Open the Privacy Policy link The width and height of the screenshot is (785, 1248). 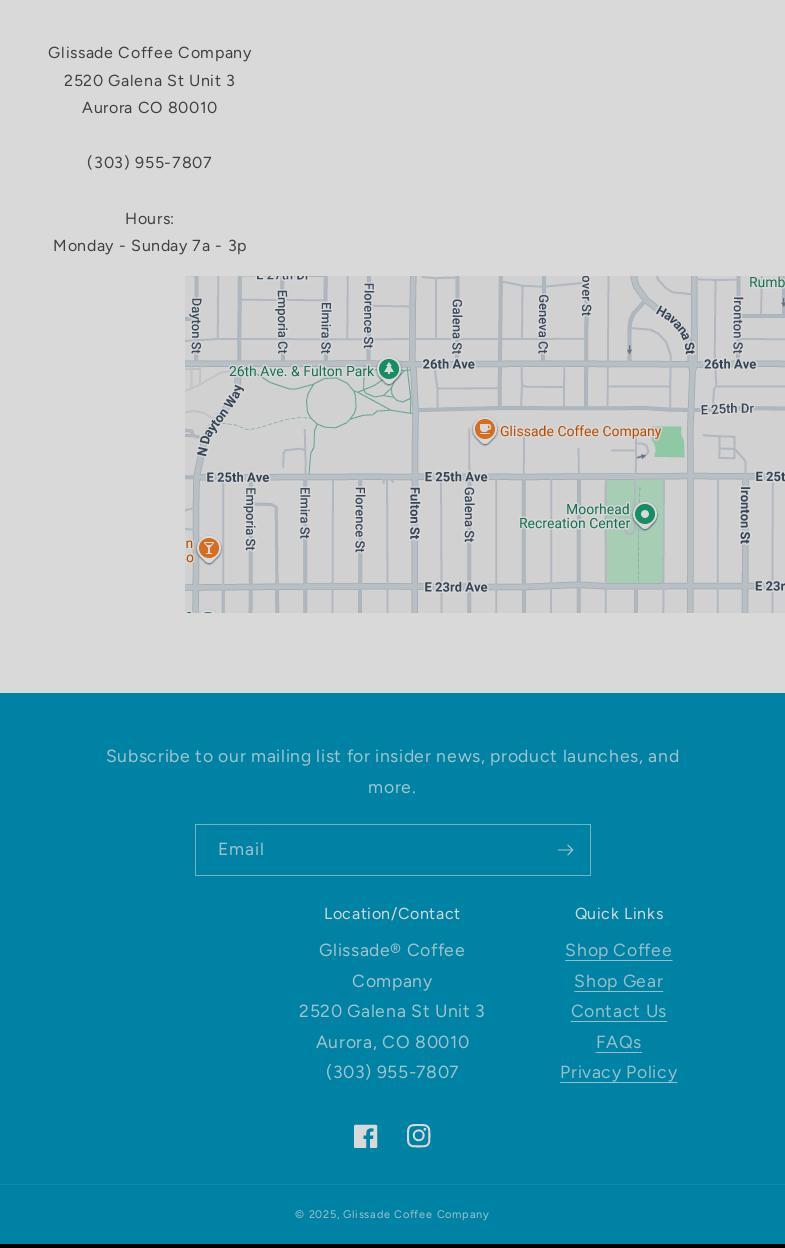pyautogui.click(x=618, y=1072)
